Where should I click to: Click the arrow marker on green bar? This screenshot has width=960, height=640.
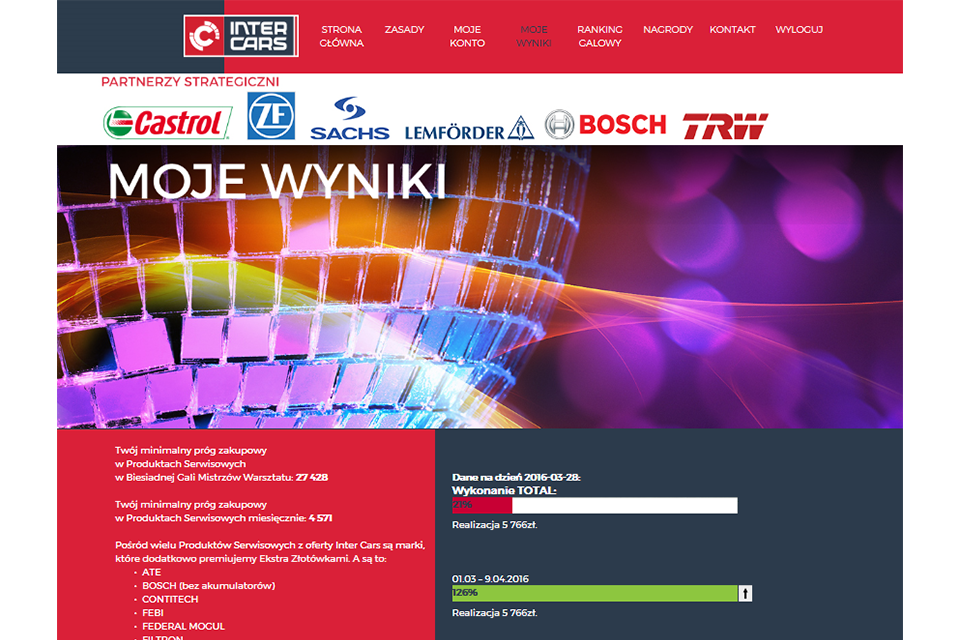point(745,593)
